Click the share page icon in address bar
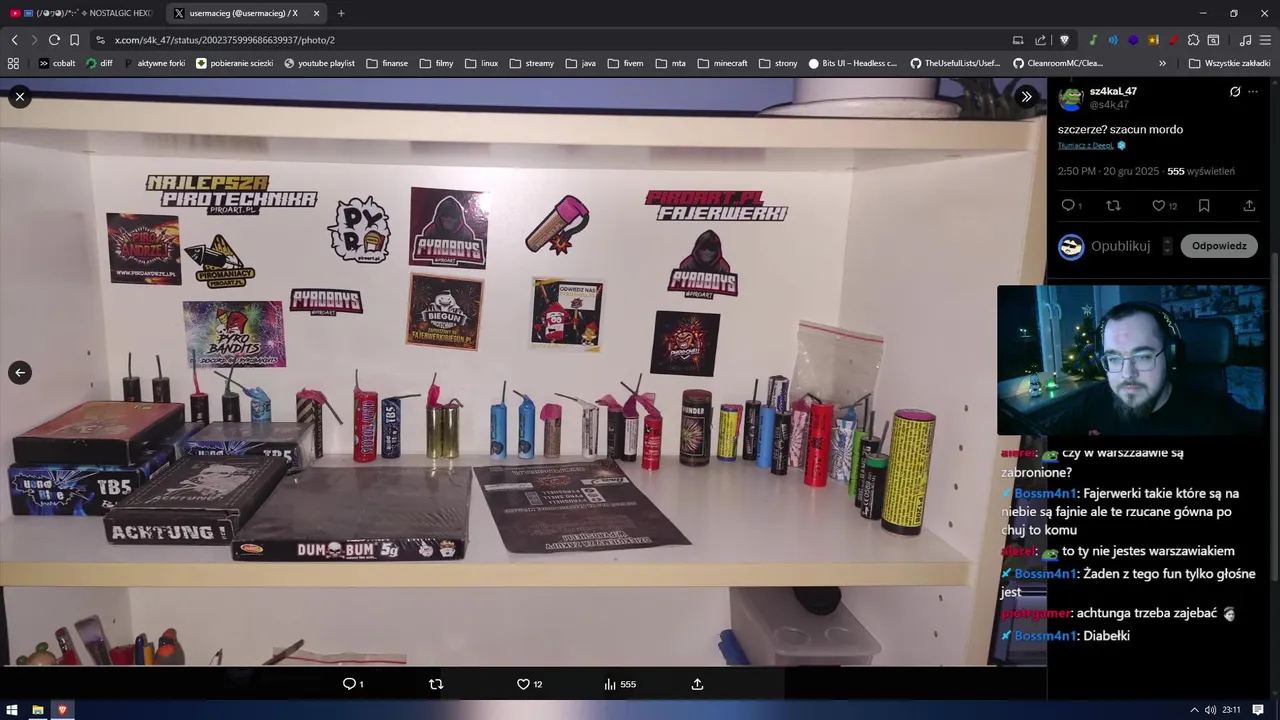 pyautogui.click(x=1040, y=40)
